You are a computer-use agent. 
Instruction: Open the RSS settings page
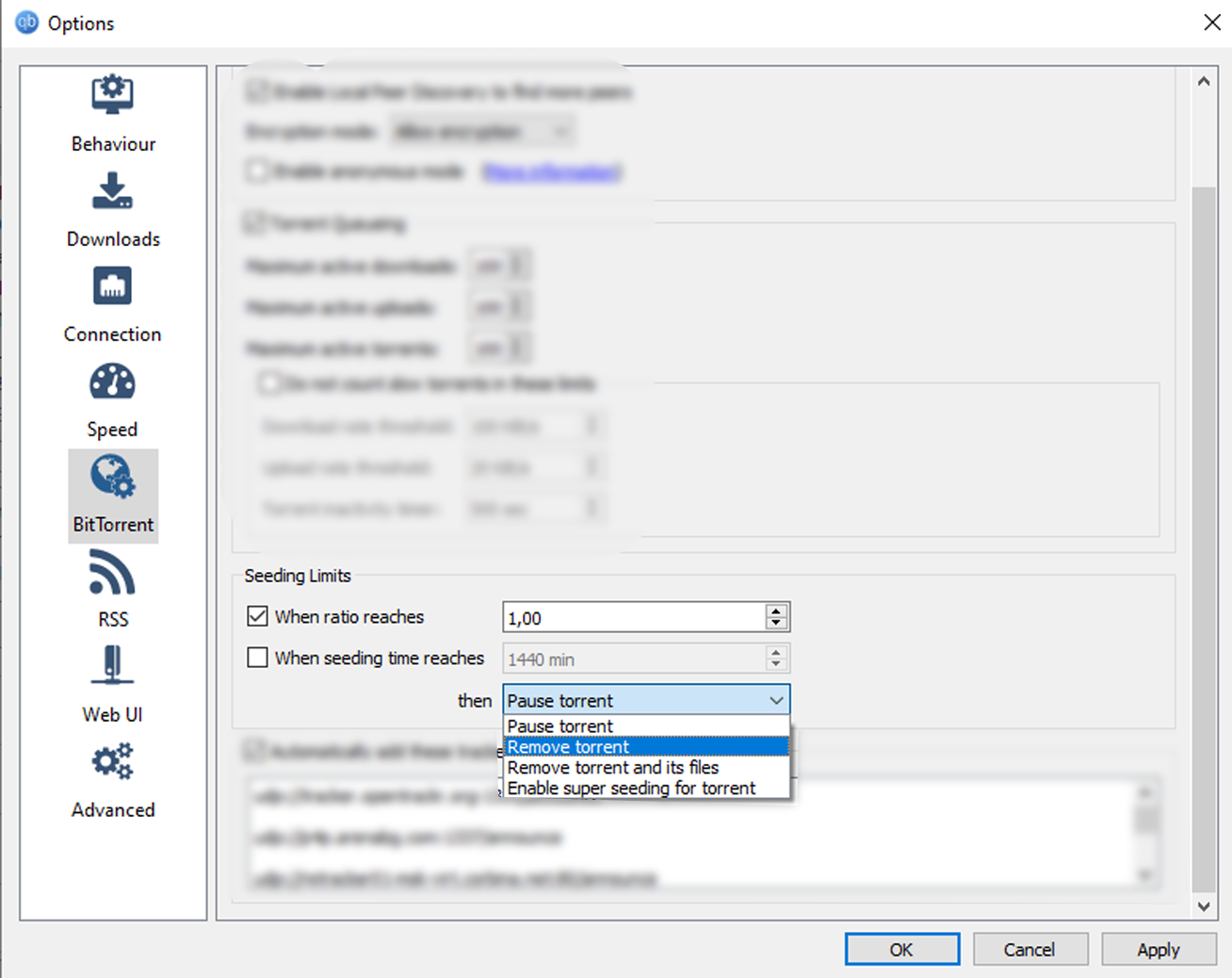pyautogui.click(x=113, y=590)
